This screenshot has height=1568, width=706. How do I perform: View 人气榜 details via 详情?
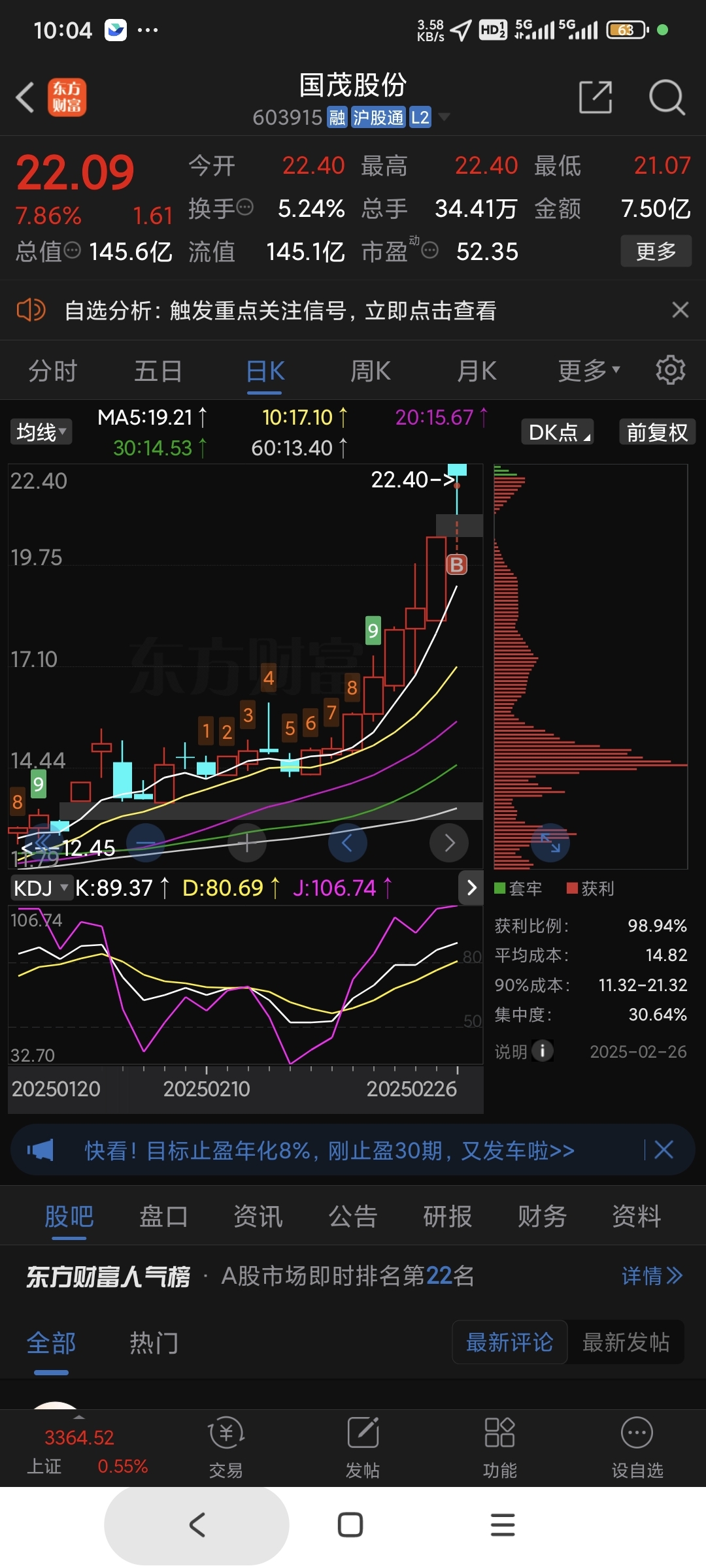652,1276
